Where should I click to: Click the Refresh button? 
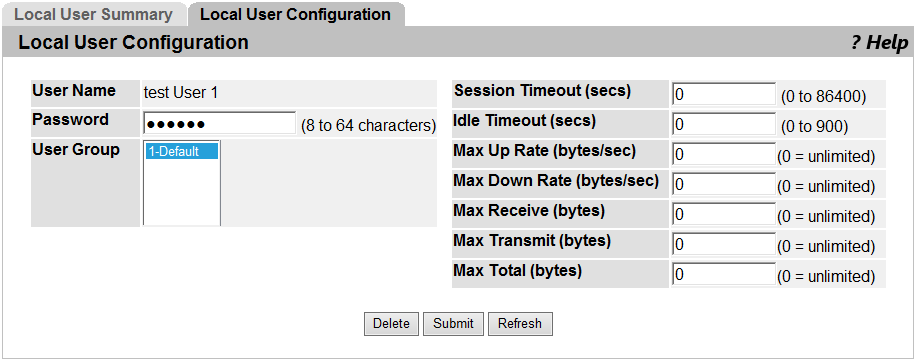tap(520, 324)
